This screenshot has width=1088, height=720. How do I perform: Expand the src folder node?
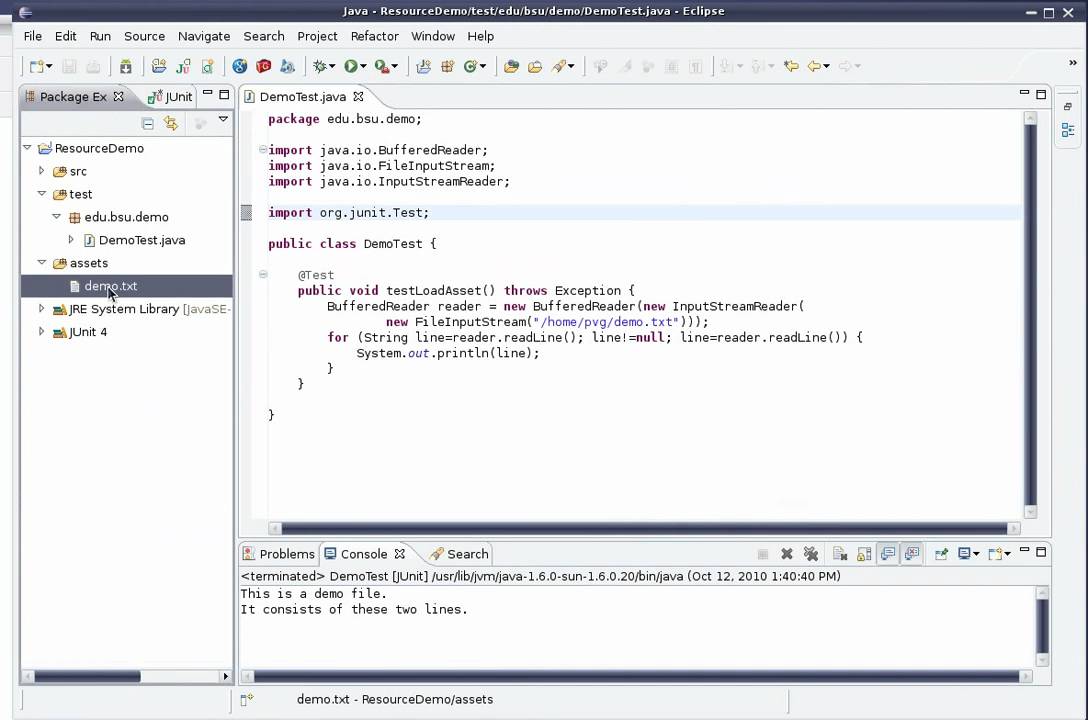click(41, 171)
